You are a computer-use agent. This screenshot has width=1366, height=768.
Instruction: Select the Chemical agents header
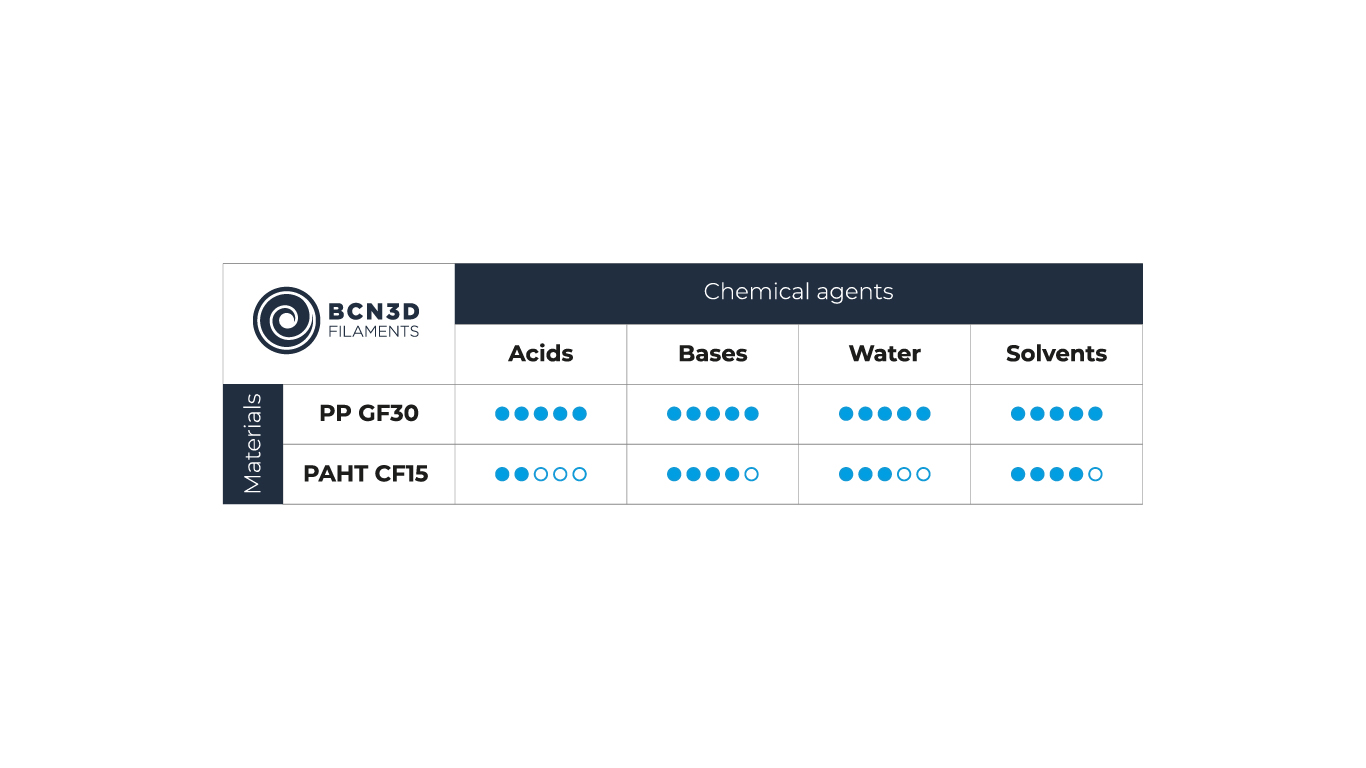coord(798,292)
